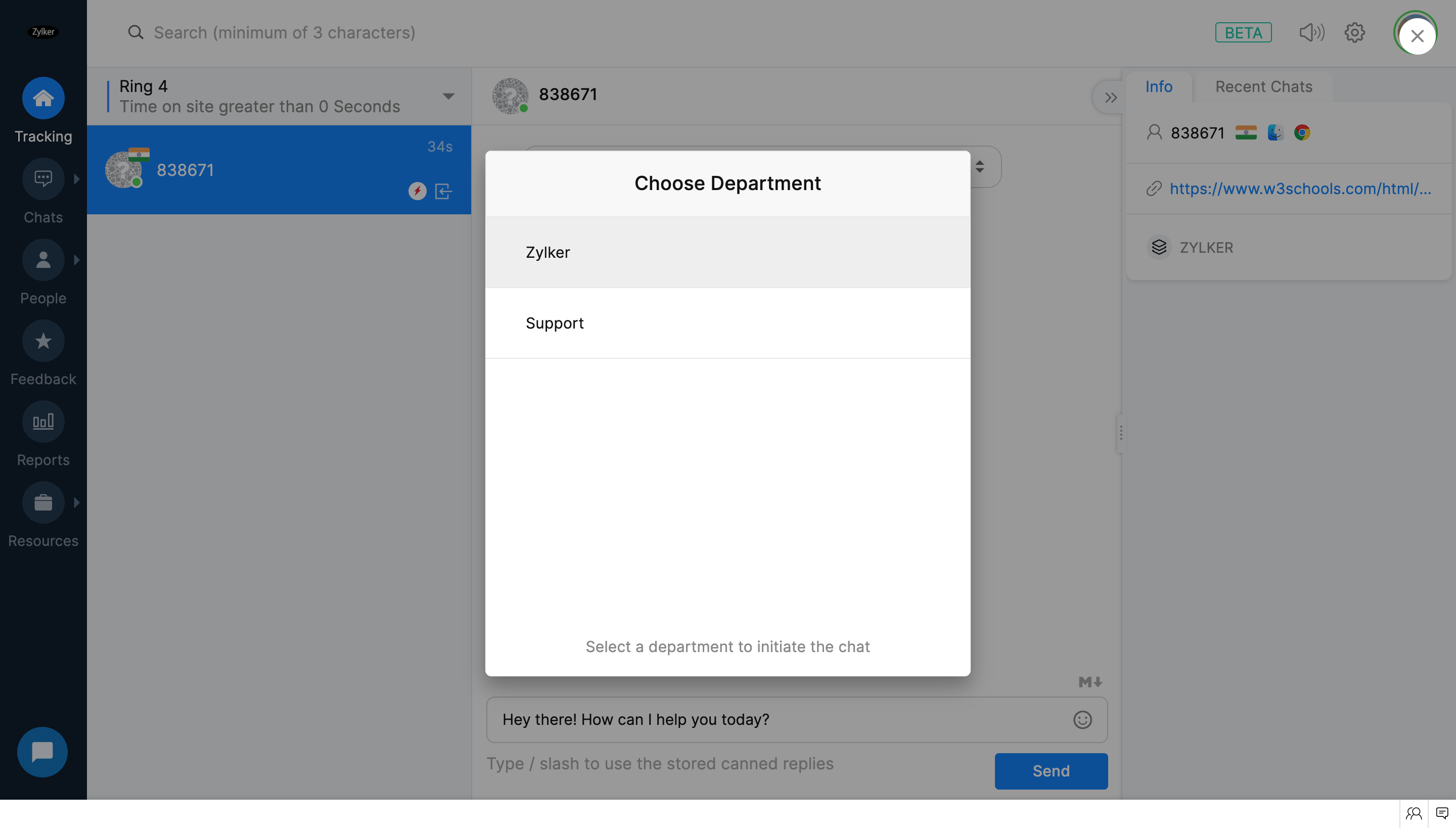Click the search input field
Viewport: 1456px width, 828px height.
coord(284,32)
